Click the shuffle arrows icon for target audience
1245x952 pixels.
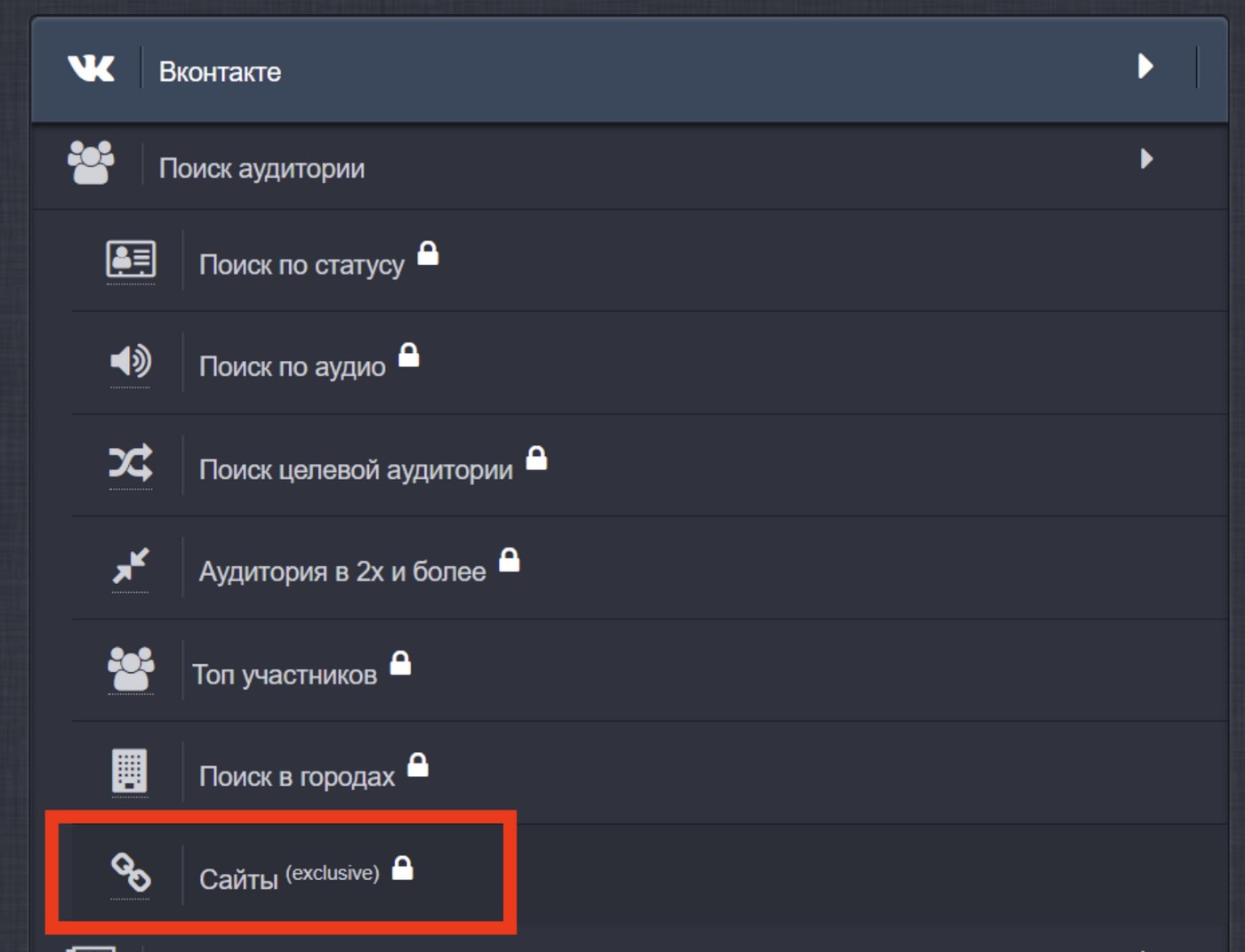pyautogui.click(x=131, y=463)
